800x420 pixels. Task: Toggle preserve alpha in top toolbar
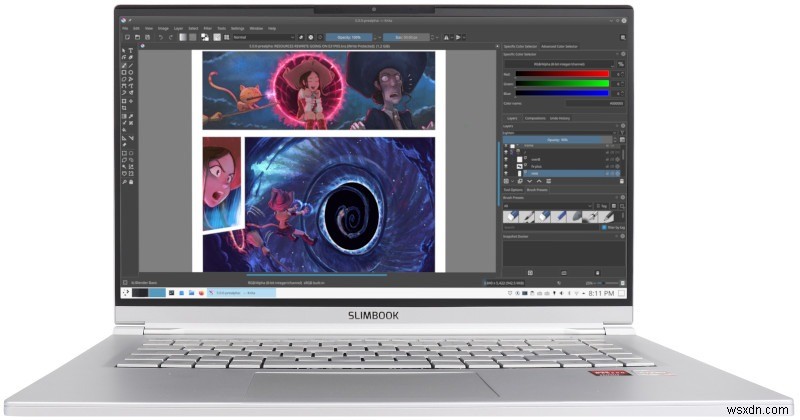[311, 37]
